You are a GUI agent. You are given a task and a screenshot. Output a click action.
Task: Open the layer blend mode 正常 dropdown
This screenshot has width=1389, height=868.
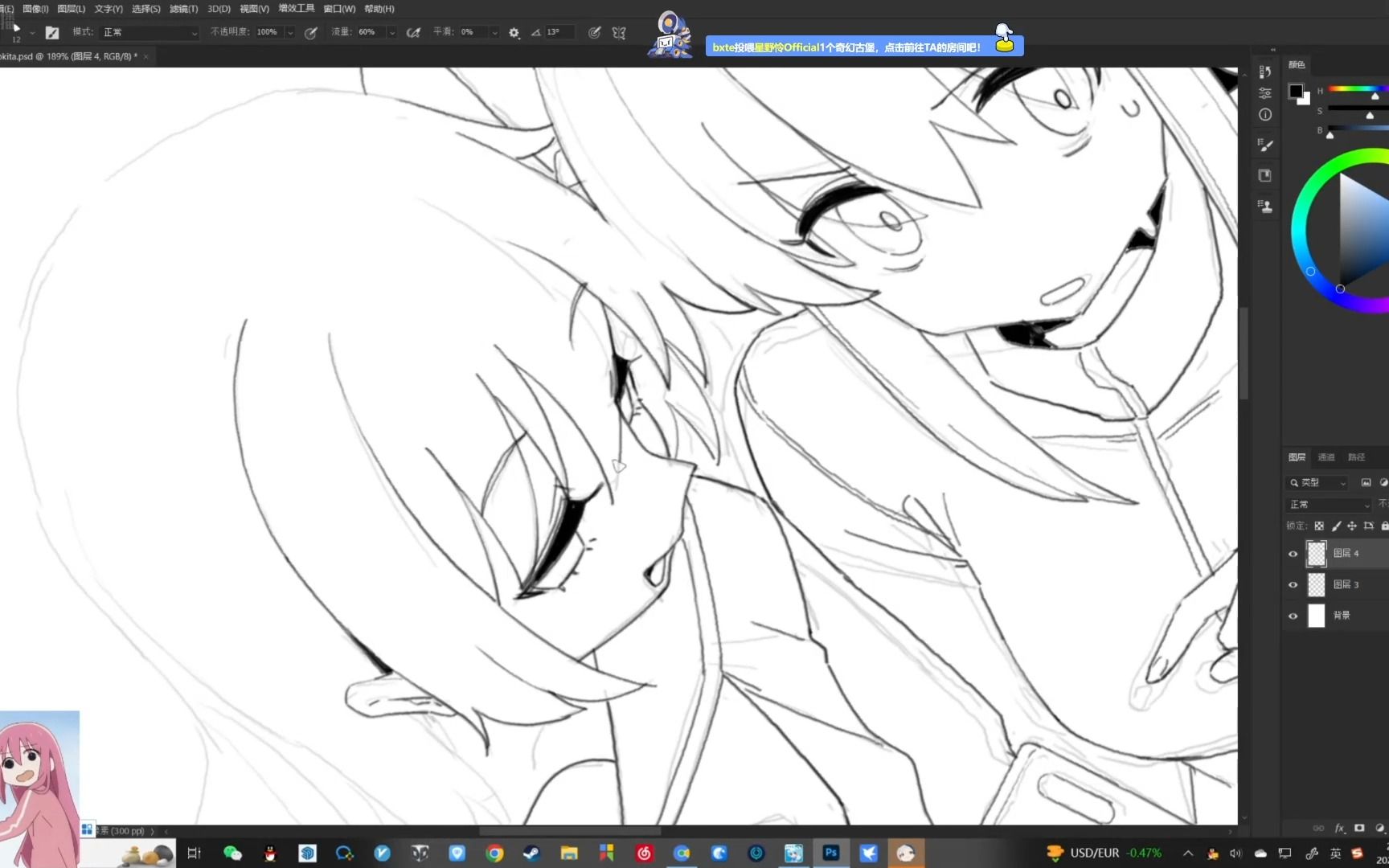point(1329,505)
